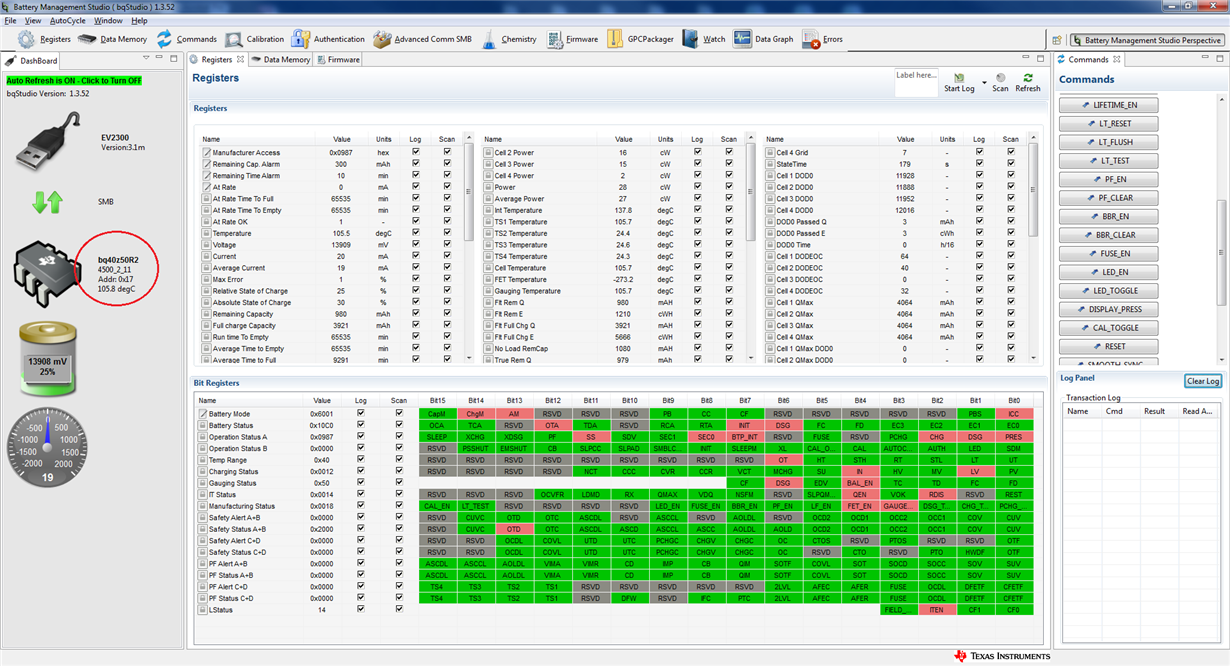Toggle Log checkbox for Cell 2 Power
Image resolution: width=1230 pixels, height=666 pixels.
(x=697, y=152)
